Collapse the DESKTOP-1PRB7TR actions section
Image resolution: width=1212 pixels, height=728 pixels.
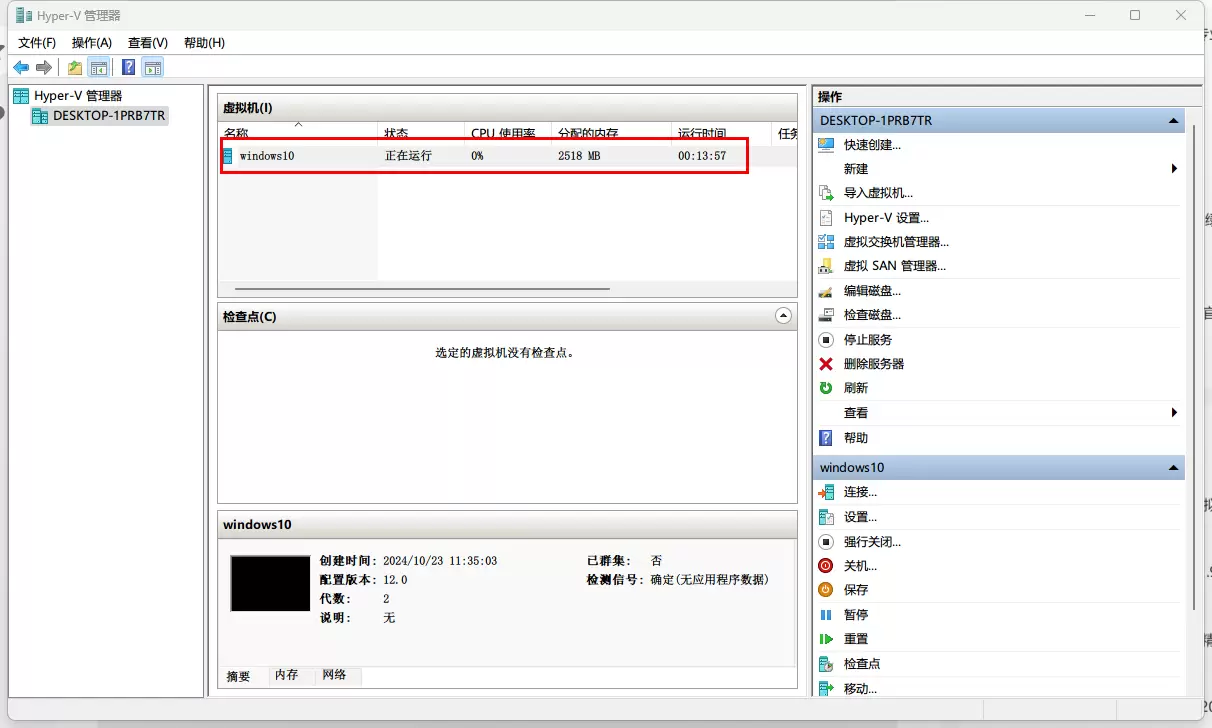pos(1174,121)
